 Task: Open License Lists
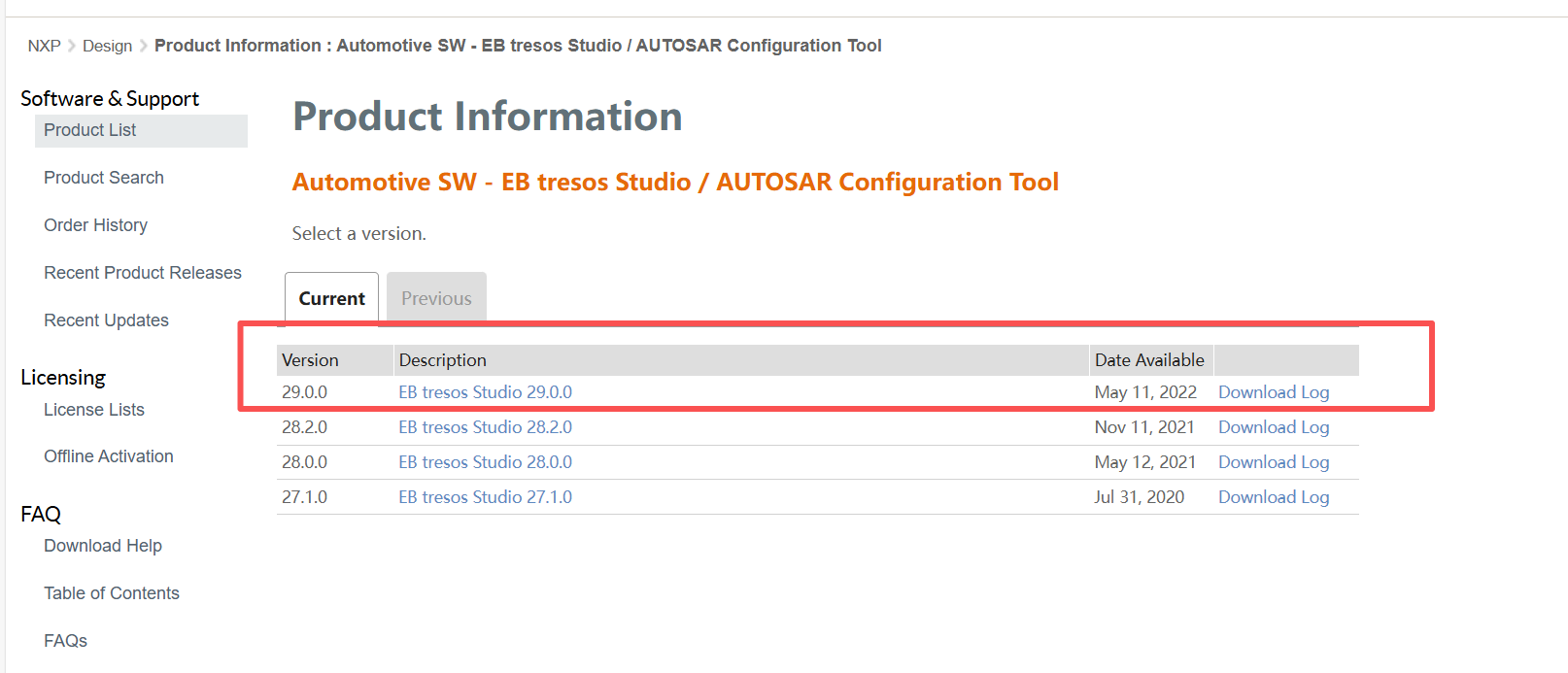[94, 410]
